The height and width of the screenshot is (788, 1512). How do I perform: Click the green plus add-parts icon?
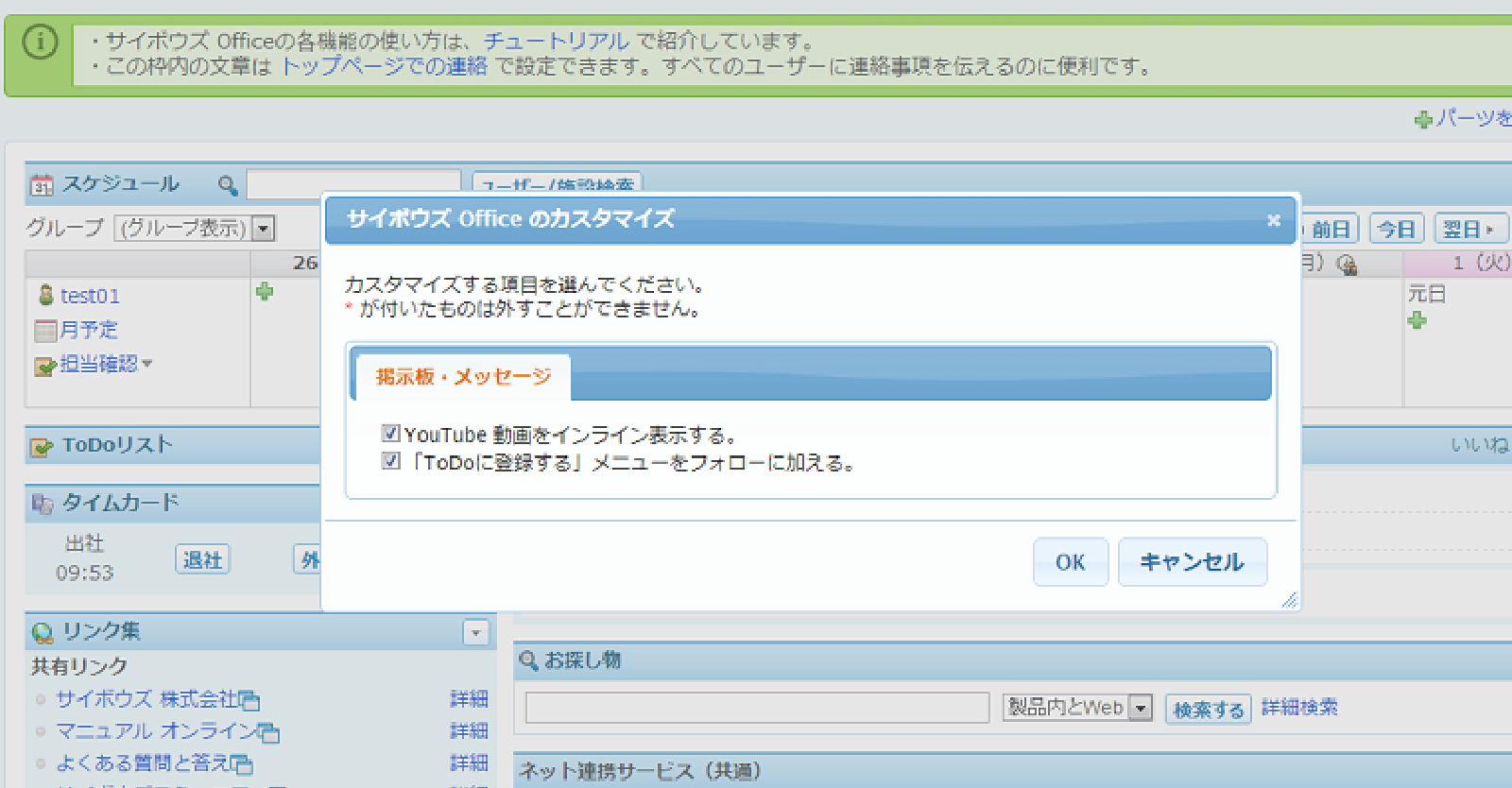tap(1423, 120)
